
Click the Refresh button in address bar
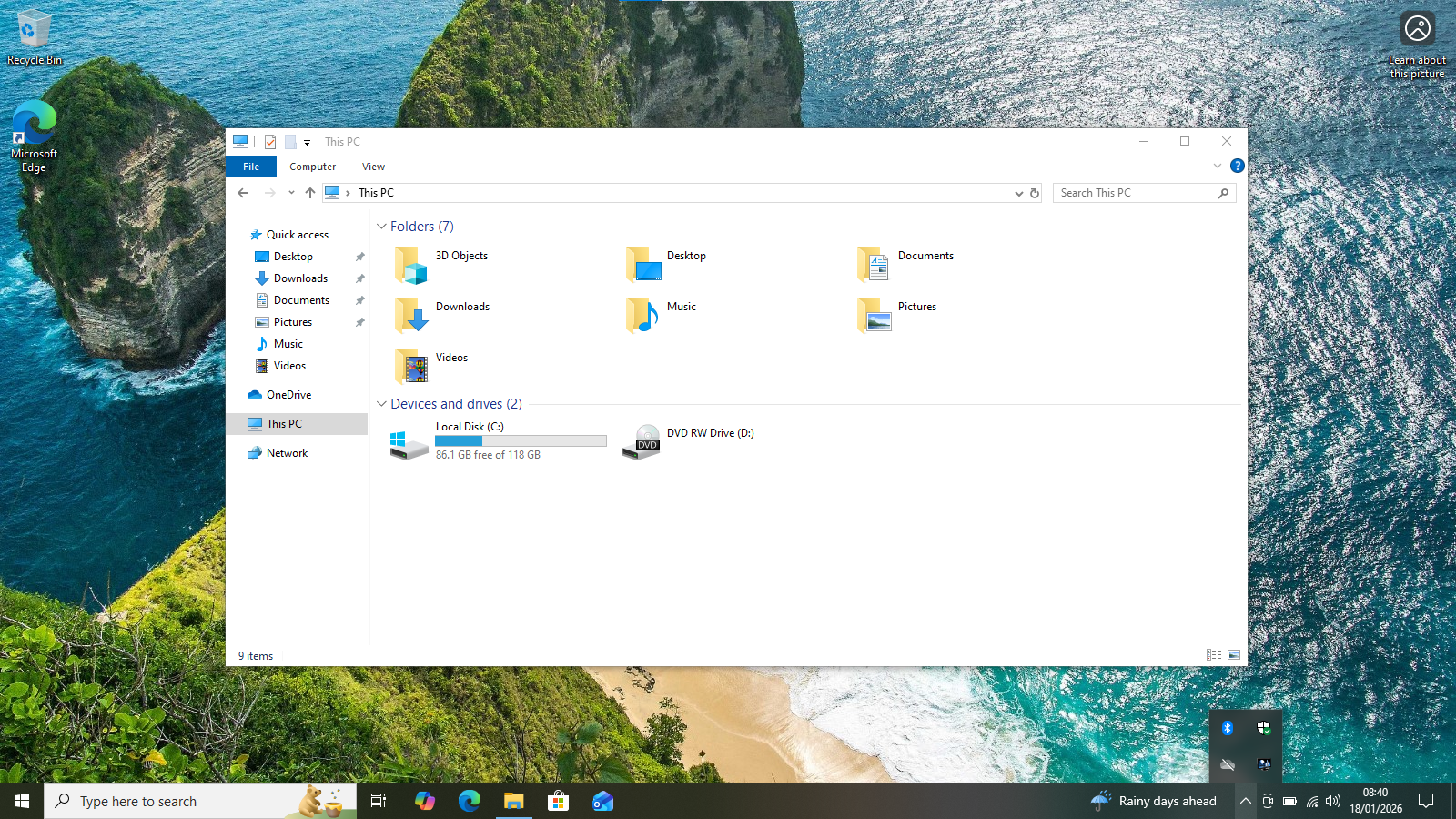pos(1035,193)
